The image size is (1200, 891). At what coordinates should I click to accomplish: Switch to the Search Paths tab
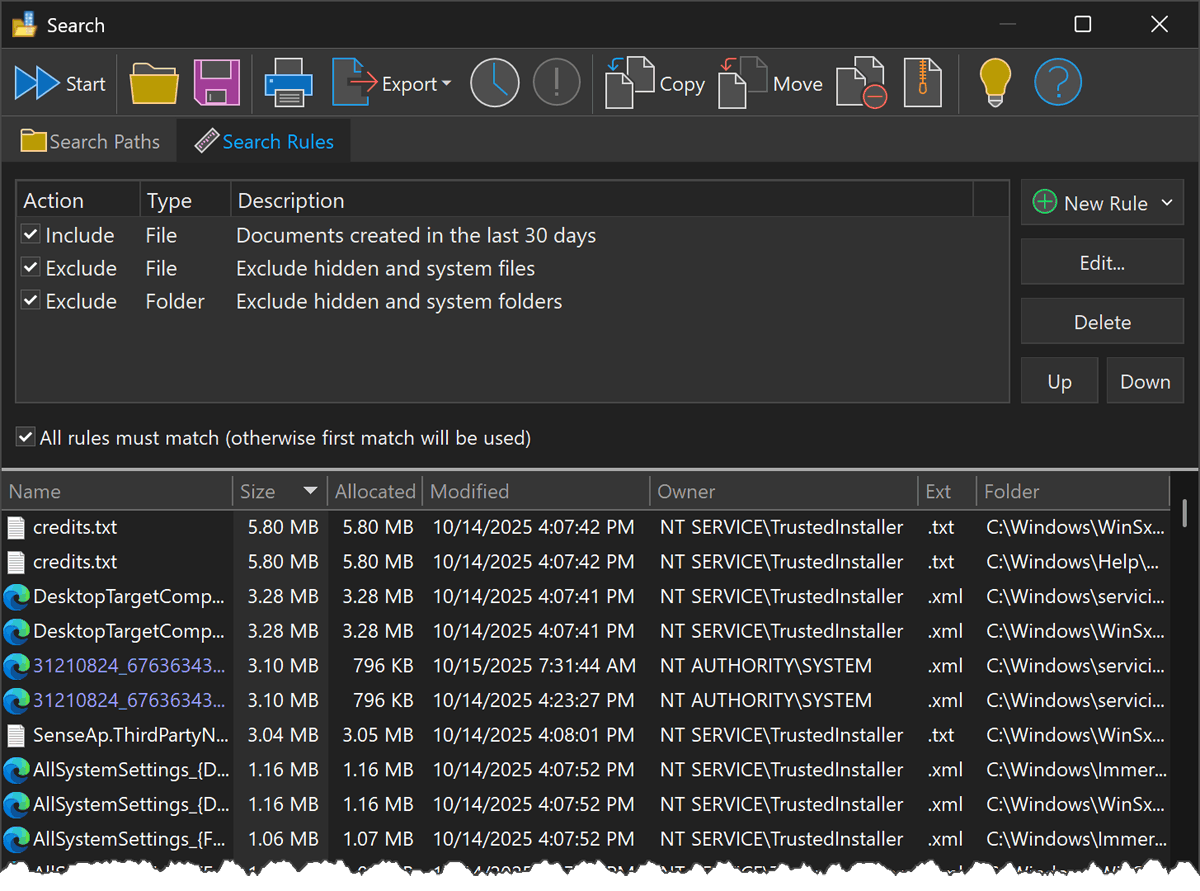(x=90, y=141)
